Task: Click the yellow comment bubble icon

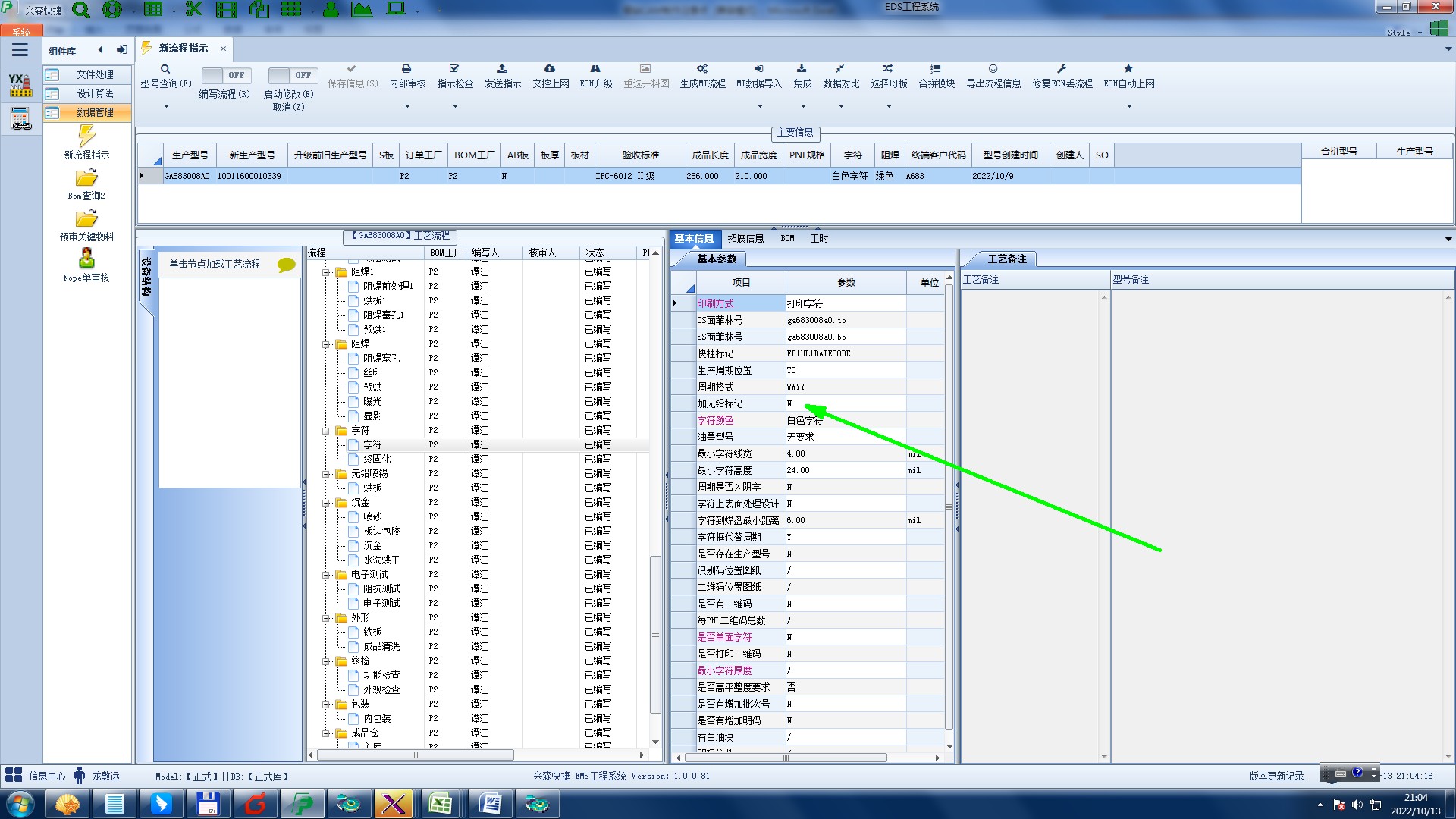Action: point(287,265)
